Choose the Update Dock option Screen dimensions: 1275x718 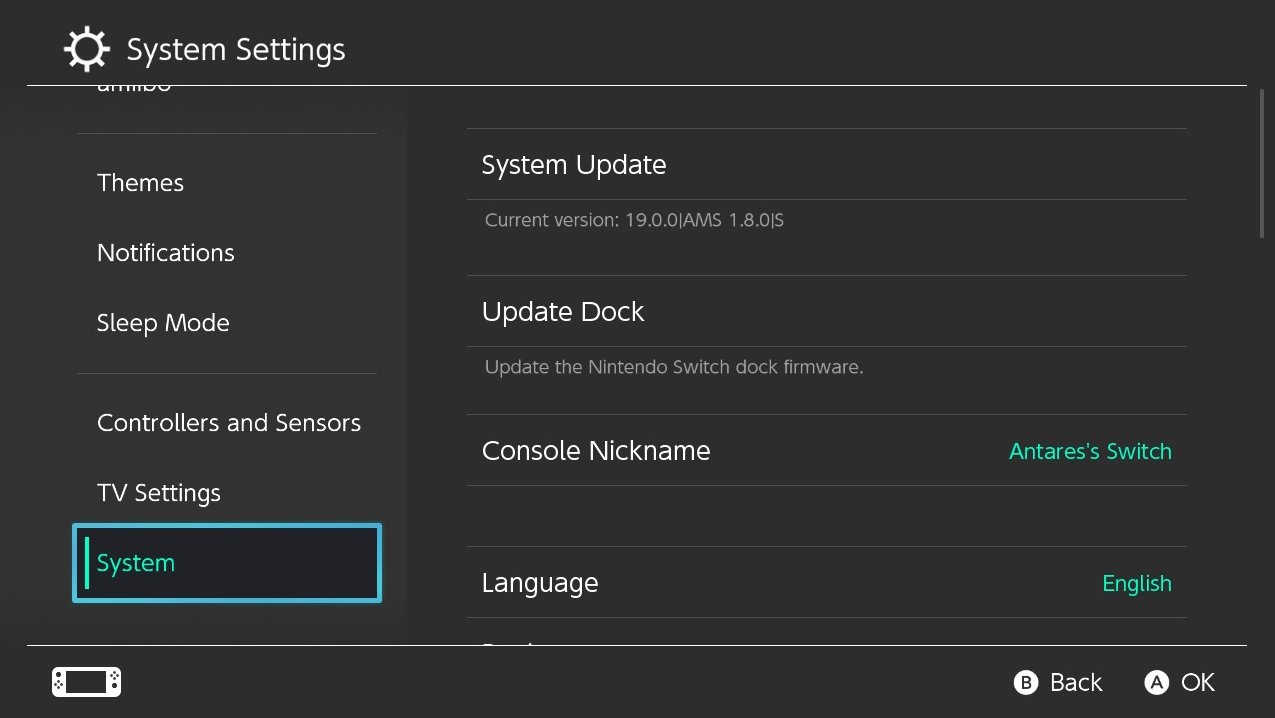563,312
